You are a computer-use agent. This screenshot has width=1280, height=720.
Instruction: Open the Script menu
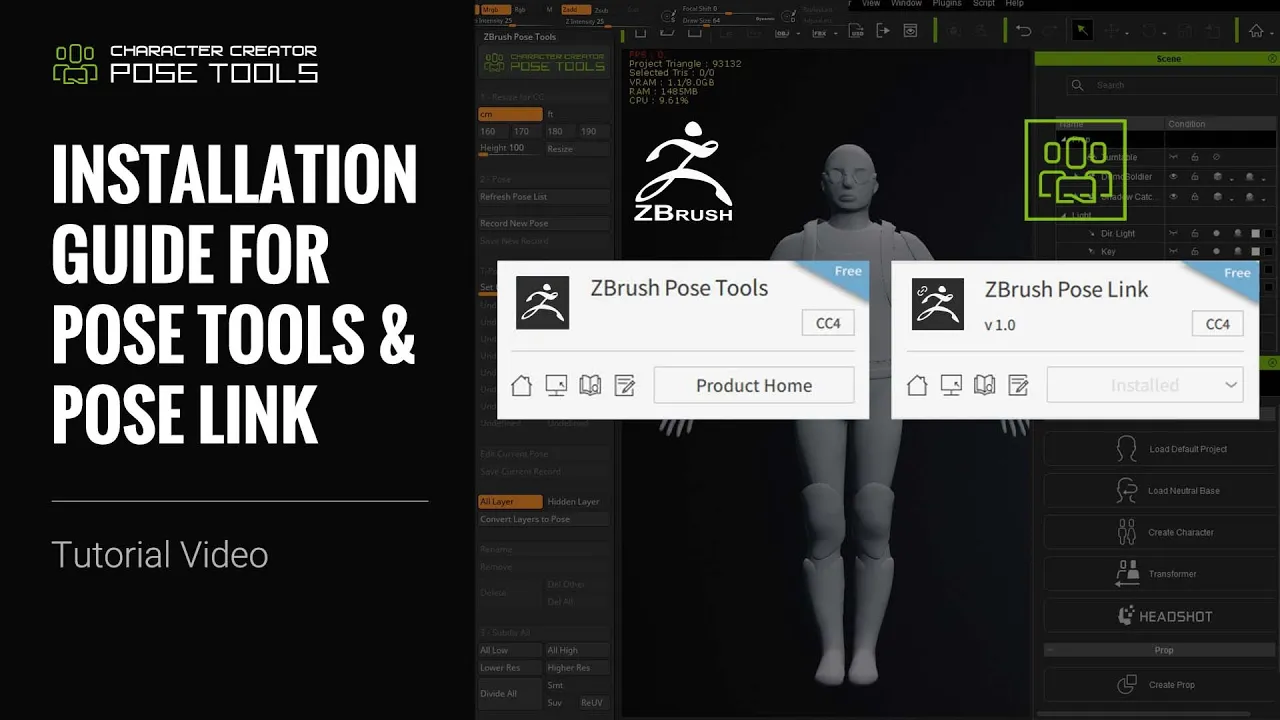pos(984,4)
